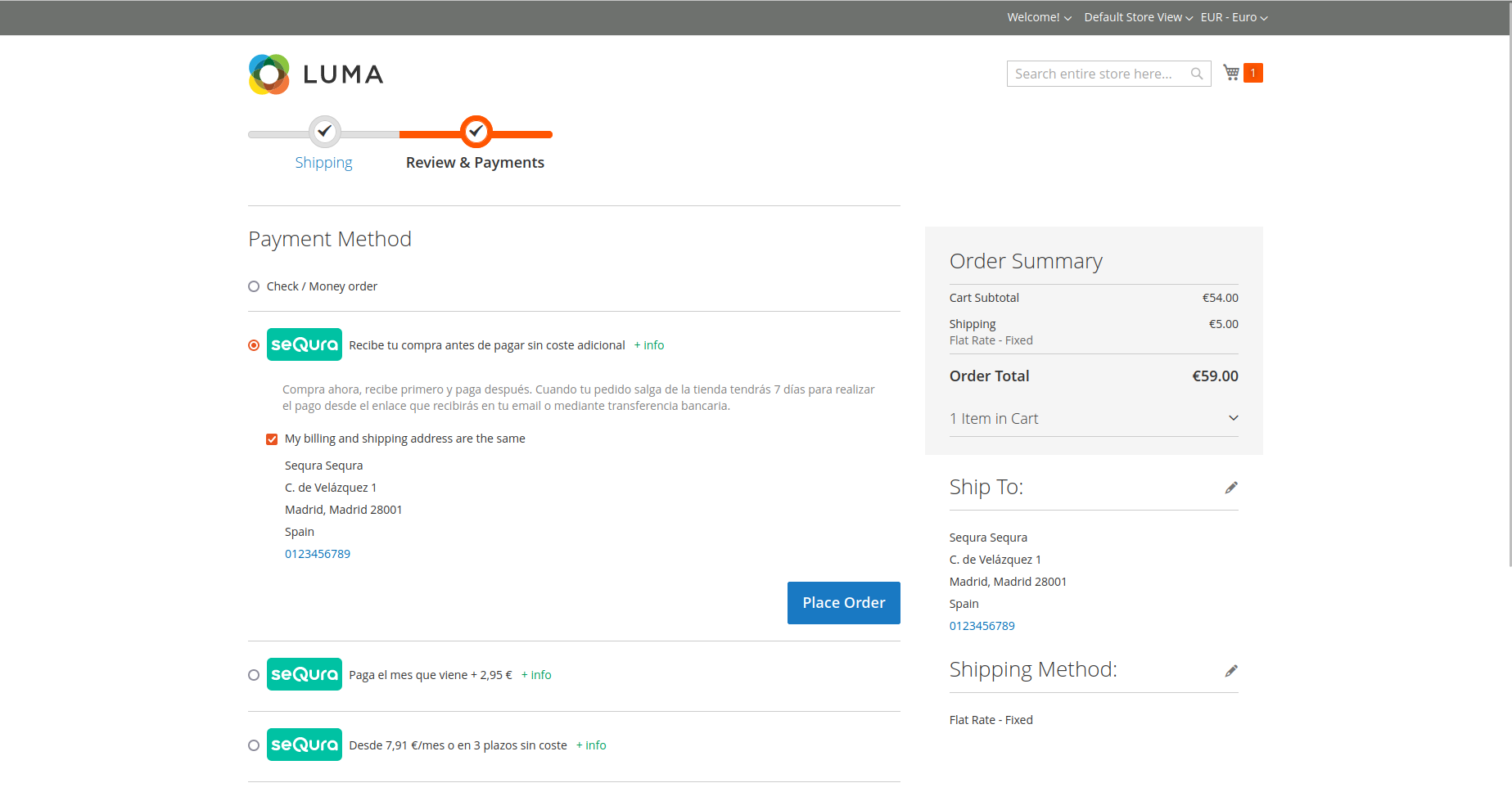Click the page vertical scrollbar
1512x792 pixels.
click(x=1509, y=283)
